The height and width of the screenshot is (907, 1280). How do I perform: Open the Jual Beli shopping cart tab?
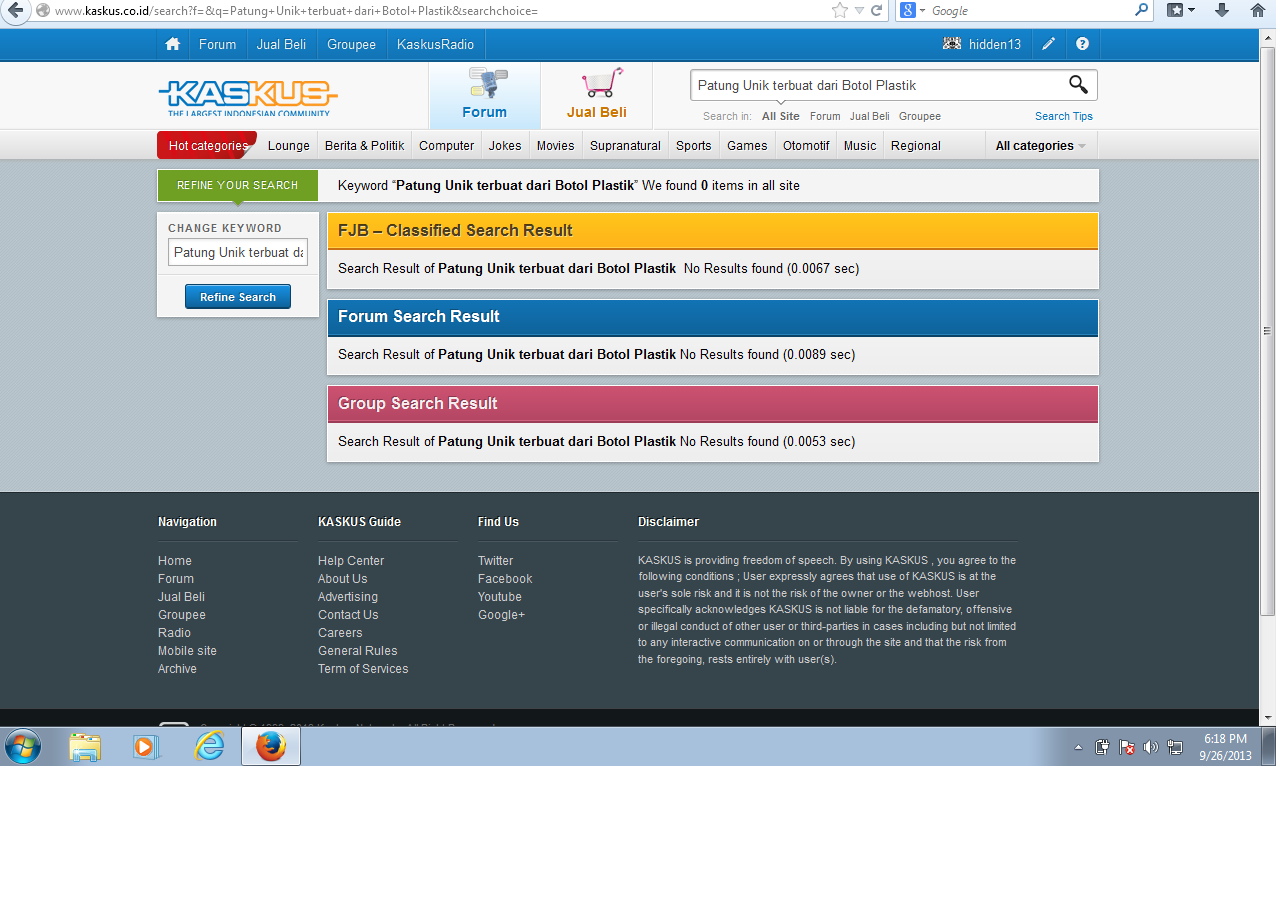(x=597, y=95)
